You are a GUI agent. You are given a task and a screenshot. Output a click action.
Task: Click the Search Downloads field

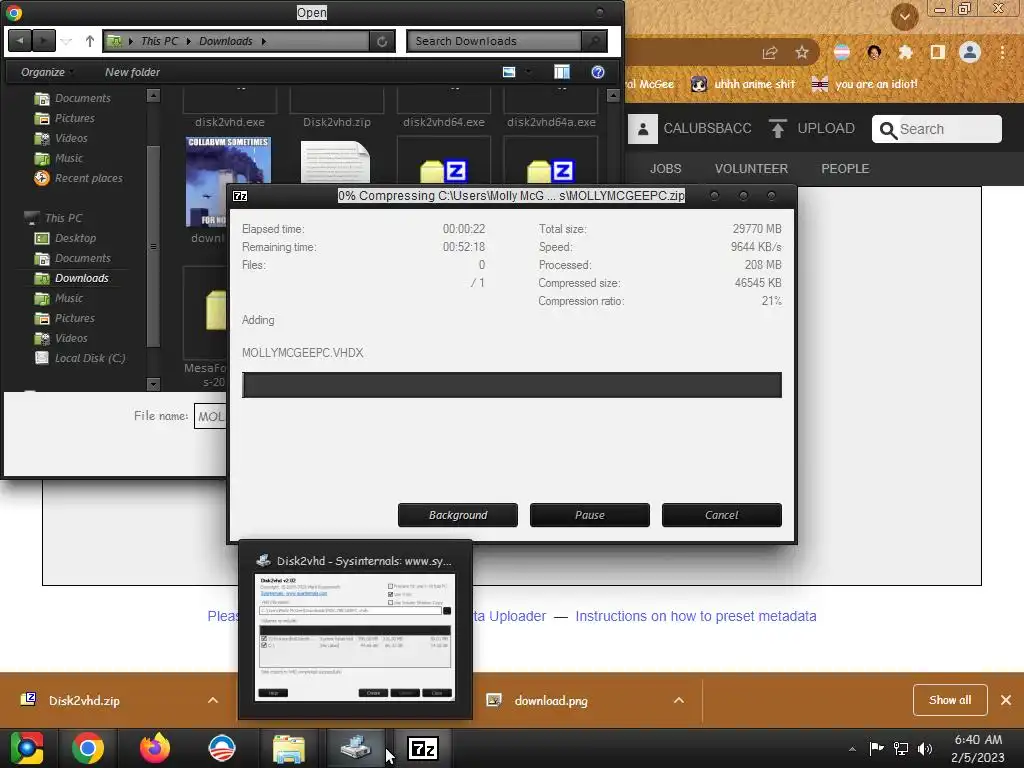pos(494,41)
